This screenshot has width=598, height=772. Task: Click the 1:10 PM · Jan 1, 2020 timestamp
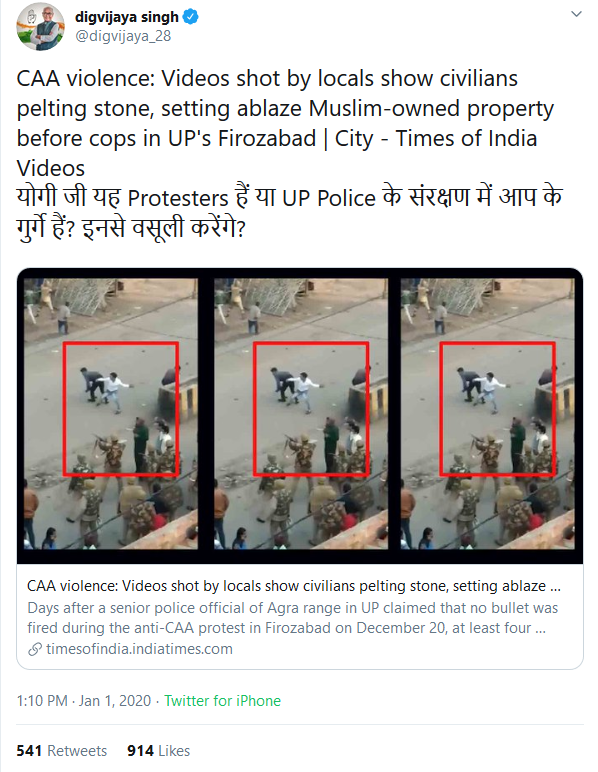coord(84,701)
